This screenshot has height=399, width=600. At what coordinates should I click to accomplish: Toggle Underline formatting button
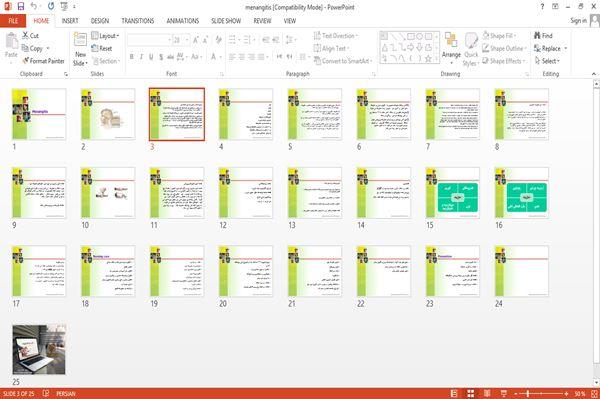pos(151,57)
